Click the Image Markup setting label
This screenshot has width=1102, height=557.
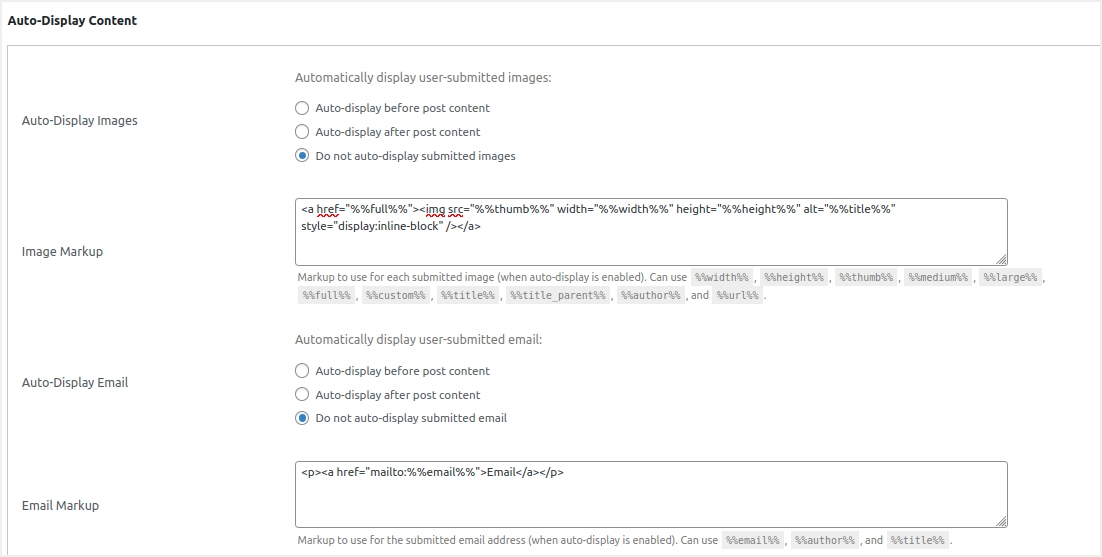[62, 252]
